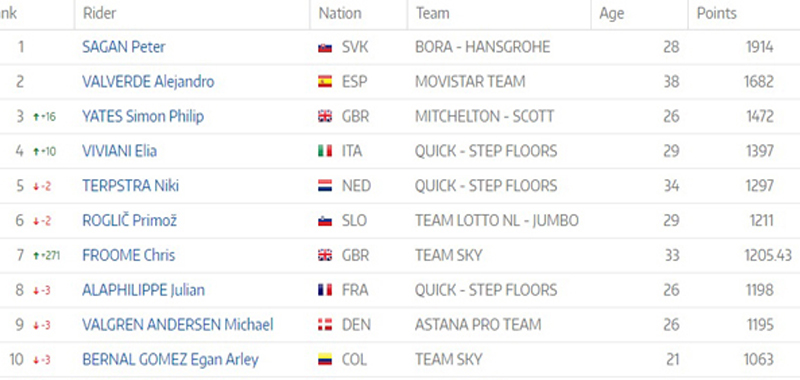Viewport: 800px width, 380px height.
Task: Click the Netherlands flag beside NED
Action: coord(325,186)
